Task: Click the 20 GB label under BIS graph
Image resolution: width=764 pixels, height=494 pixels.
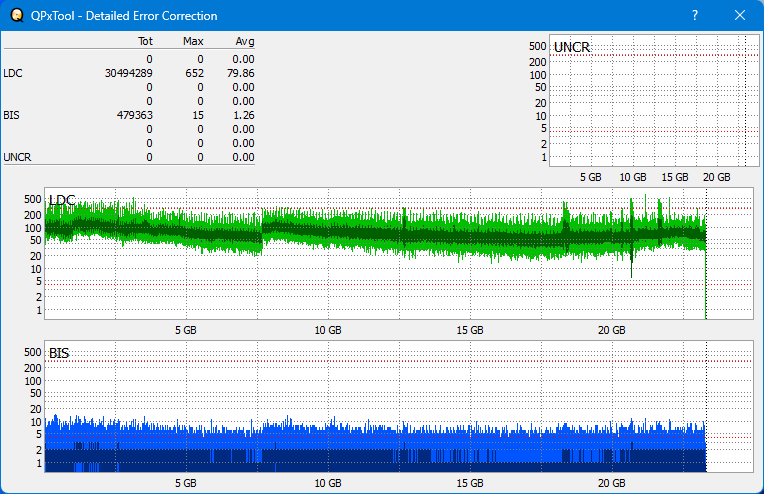Action: click(x=611, y=482)
